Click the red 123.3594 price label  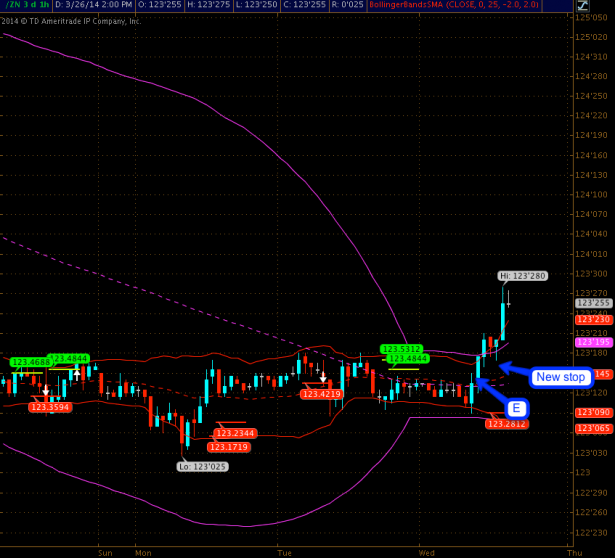tap(50, 407)
